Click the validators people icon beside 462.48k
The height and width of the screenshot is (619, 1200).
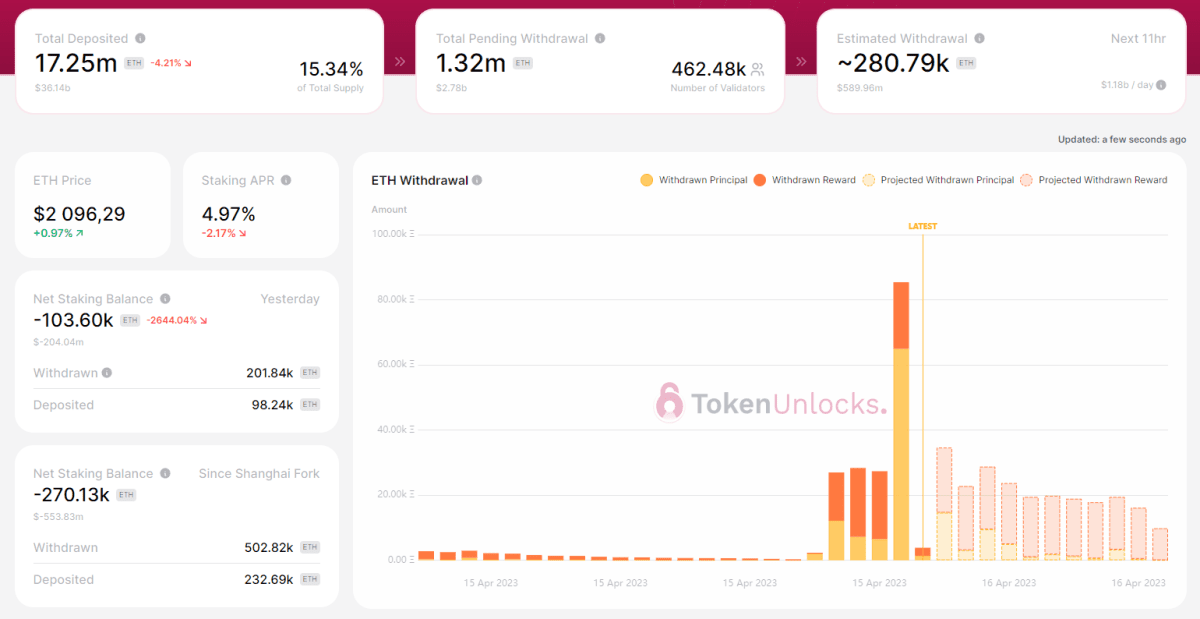(x=757, y=69)
